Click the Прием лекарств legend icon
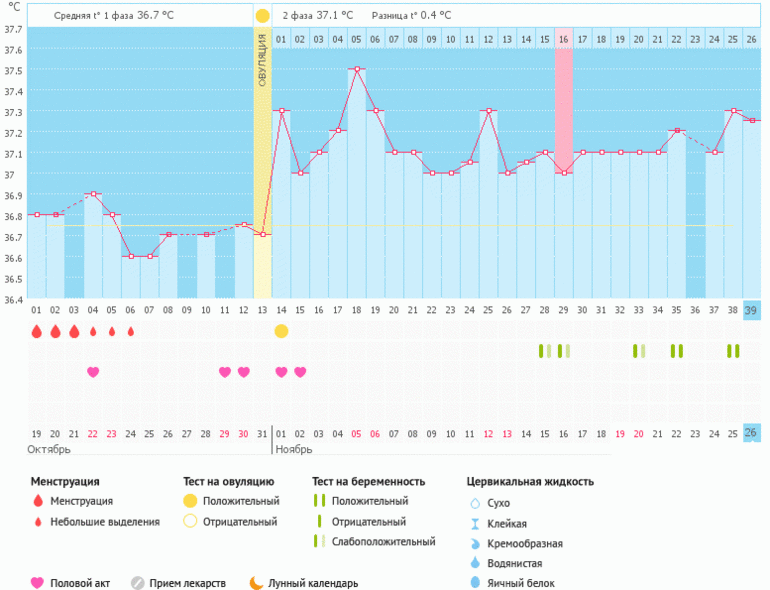The image size is (770, 590). (x=138, y=583)
